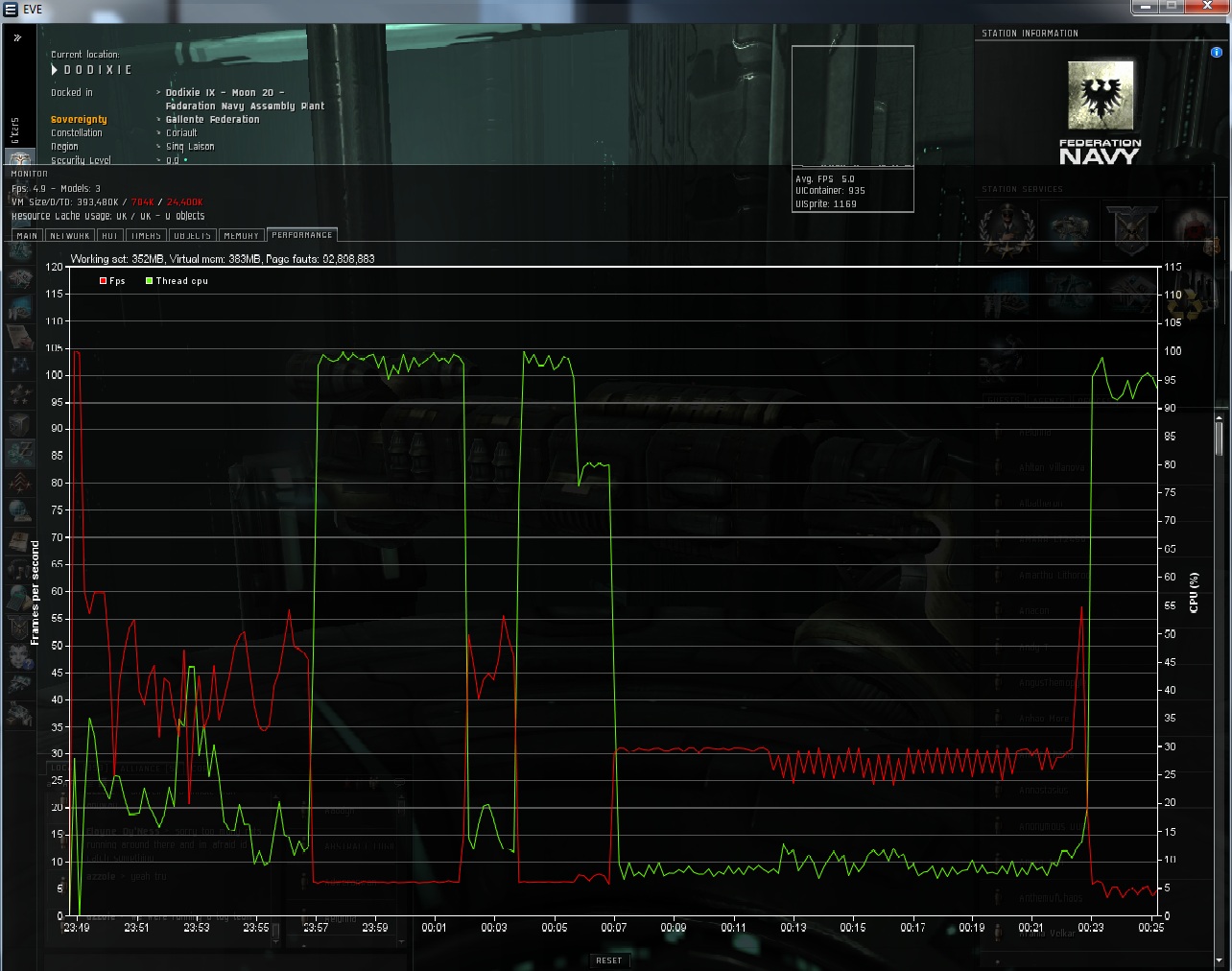This screenshot has height=971, width=1232.
Task: Open the ship fitting station service
Action: click(1069, 229)
